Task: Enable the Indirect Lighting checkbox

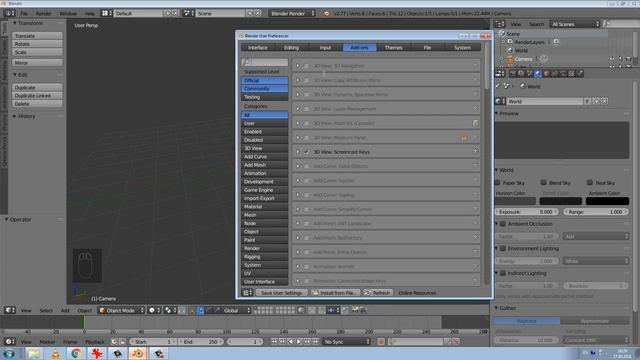Action: [x=503, y=273]
